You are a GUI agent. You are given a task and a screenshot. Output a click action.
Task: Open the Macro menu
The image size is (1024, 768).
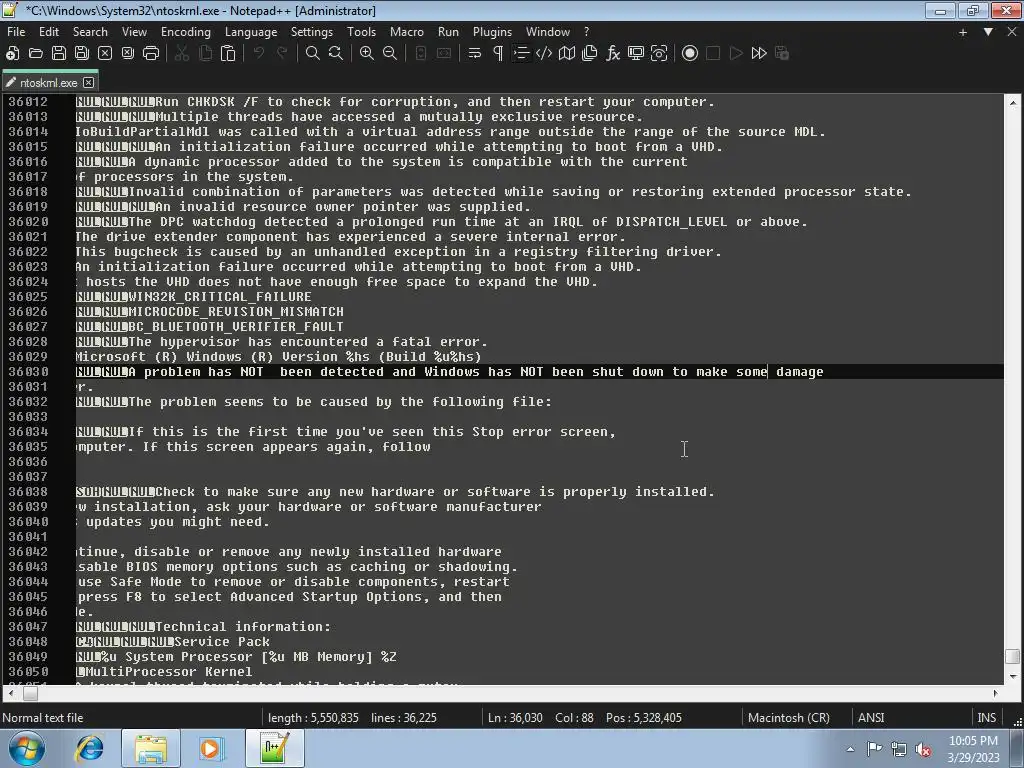407,32
